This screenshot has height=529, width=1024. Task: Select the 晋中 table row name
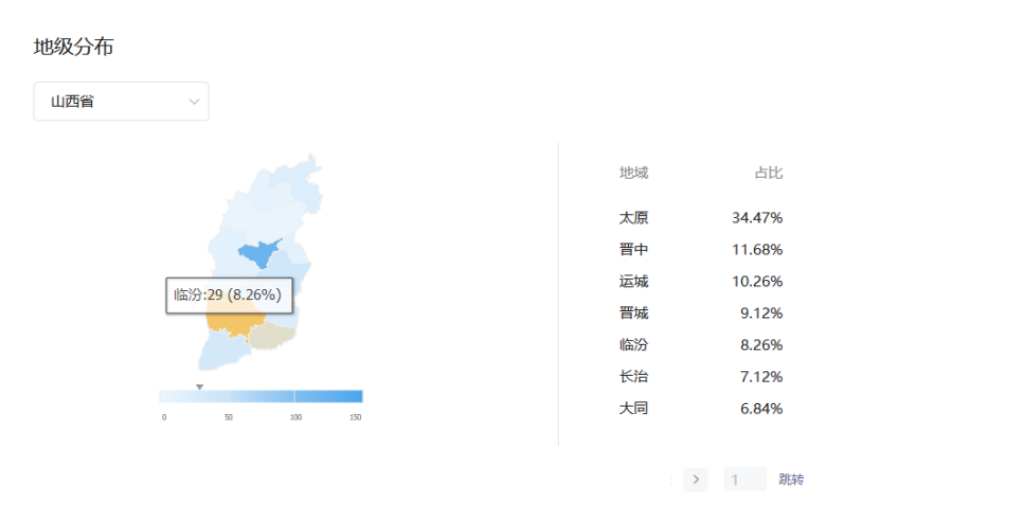pyautogui.click(x=633, y=249)
